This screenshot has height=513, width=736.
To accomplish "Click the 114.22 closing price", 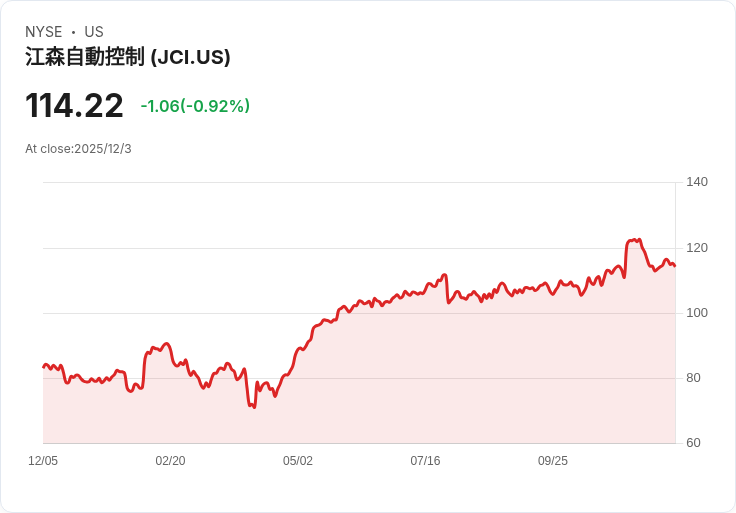I will coord(74,106).
